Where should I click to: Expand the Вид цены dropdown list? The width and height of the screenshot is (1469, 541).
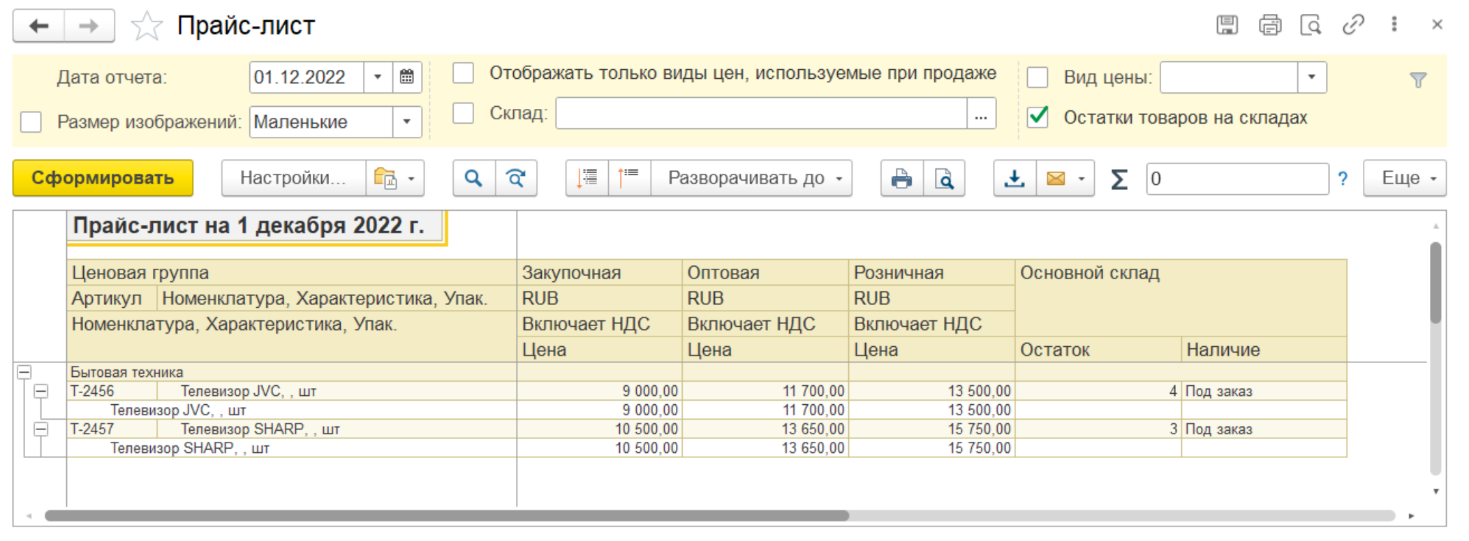click(x=1311, y=77)
